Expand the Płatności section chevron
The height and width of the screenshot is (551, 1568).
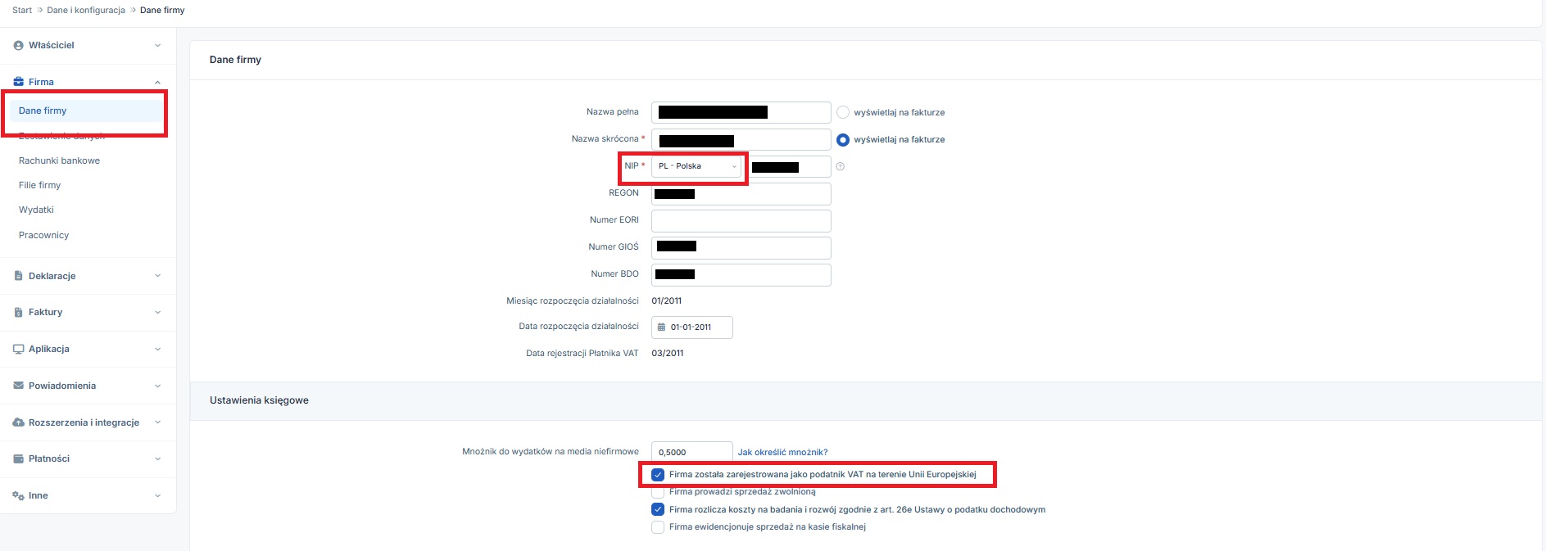click(157, 458)
